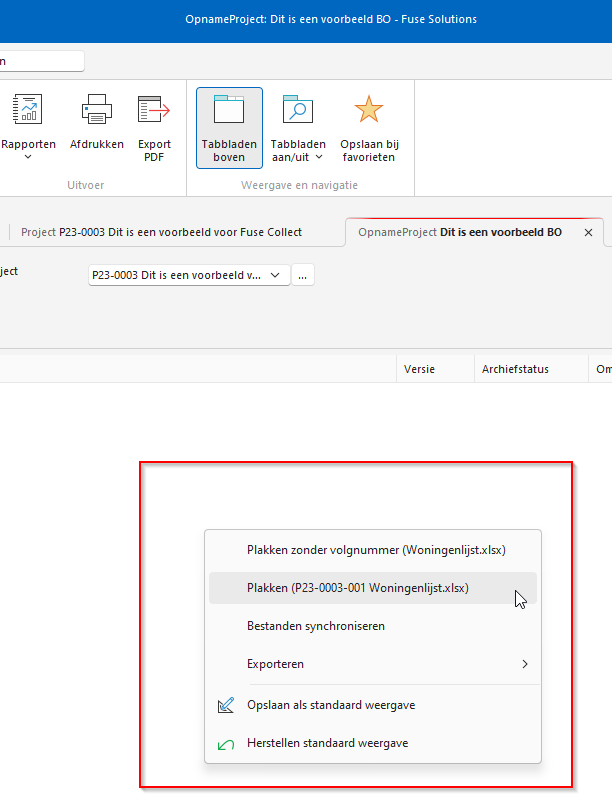Image resolution: width=612 pixels, height=797 pixels.
Task: Open the Rapporten menu icon
Action: pyautogui.click(x=27, y=109)
